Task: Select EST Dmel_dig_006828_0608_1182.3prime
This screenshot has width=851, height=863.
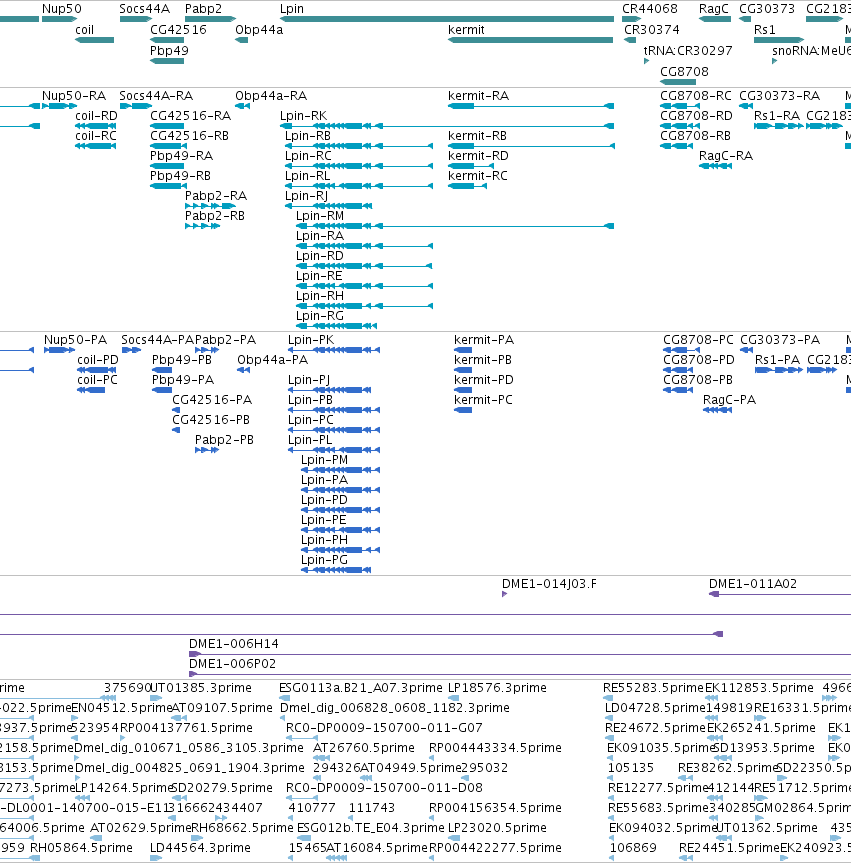Action: tap(395, 708)
